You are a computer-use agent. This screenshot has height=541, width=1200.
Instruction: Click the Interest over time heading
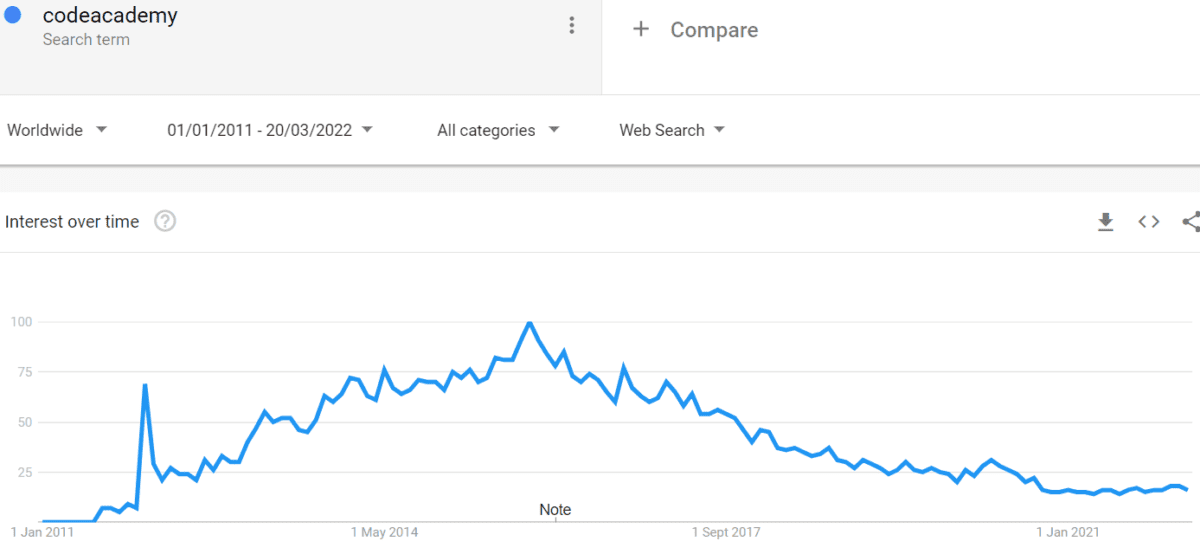point(72,222)
